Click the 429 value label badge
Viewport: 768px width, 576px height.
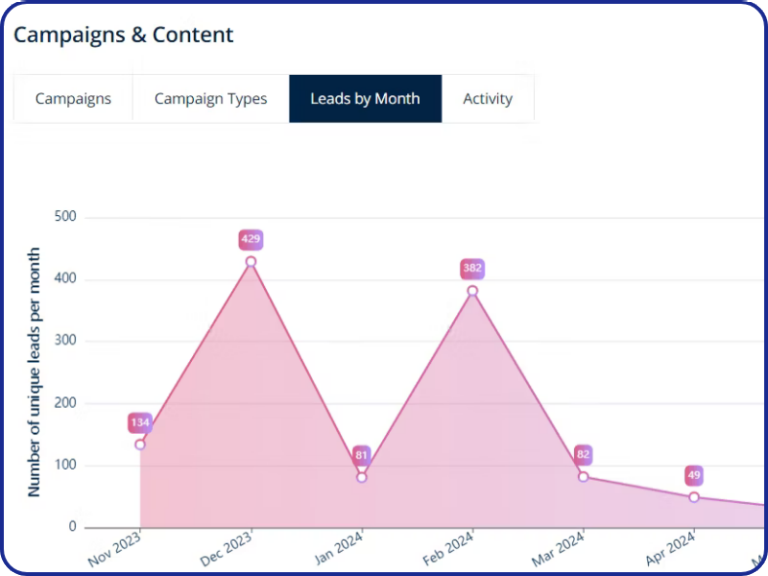coord(251,240)
